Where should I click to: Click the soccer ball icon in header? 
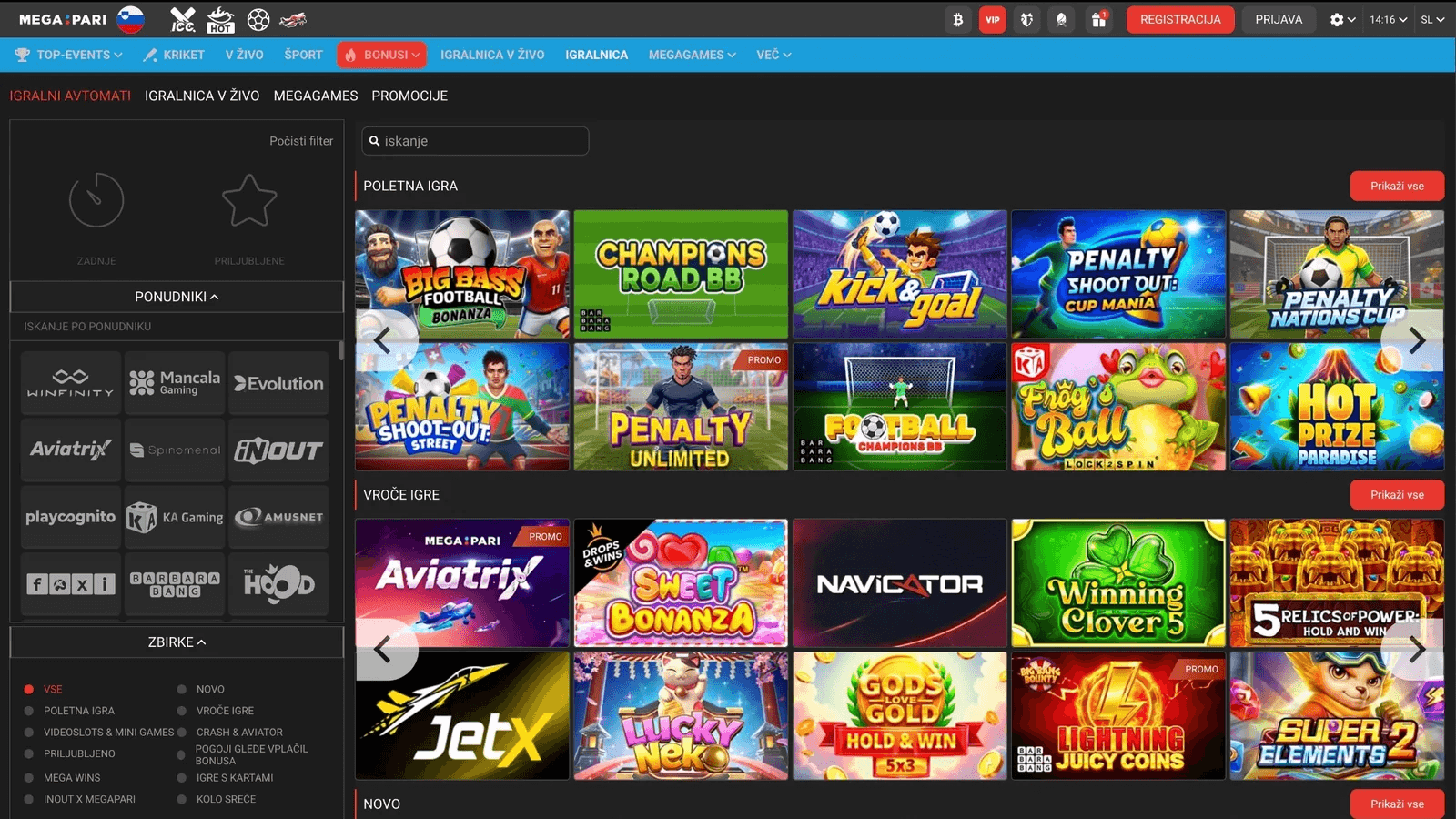(x=258, y=19)
